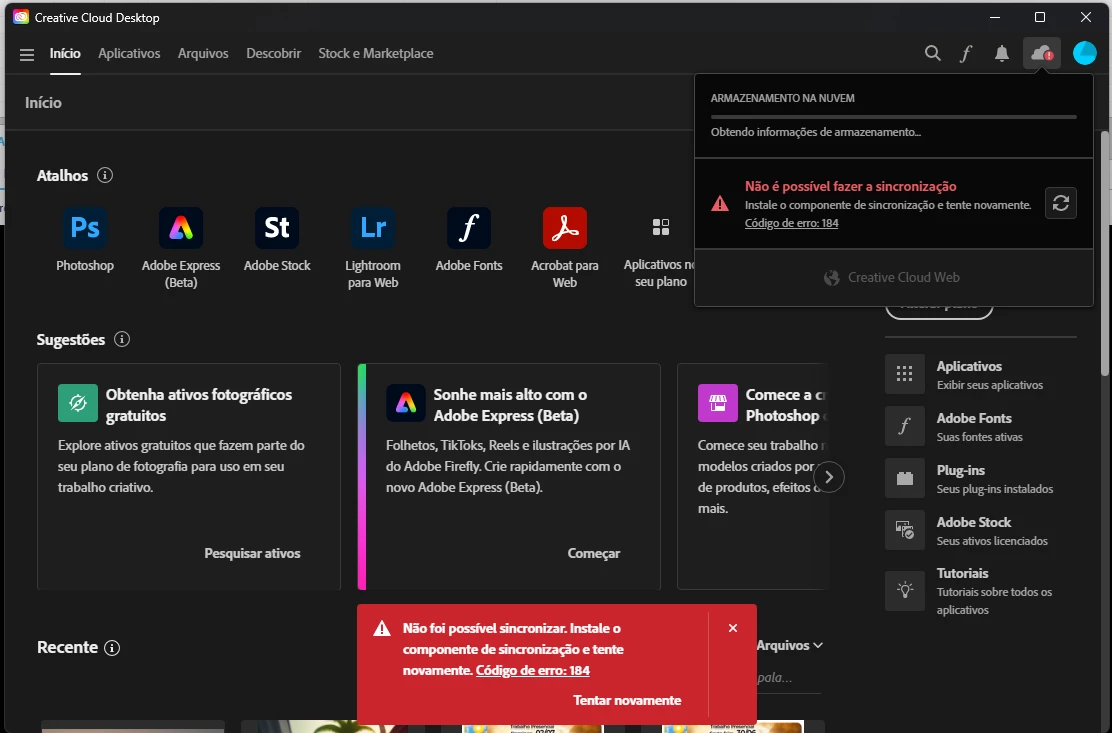The width and height of the screenshot is (1112, 733).
Task: Open the hamburger menu
Action: pyautogui.click(x=27, y=55)
